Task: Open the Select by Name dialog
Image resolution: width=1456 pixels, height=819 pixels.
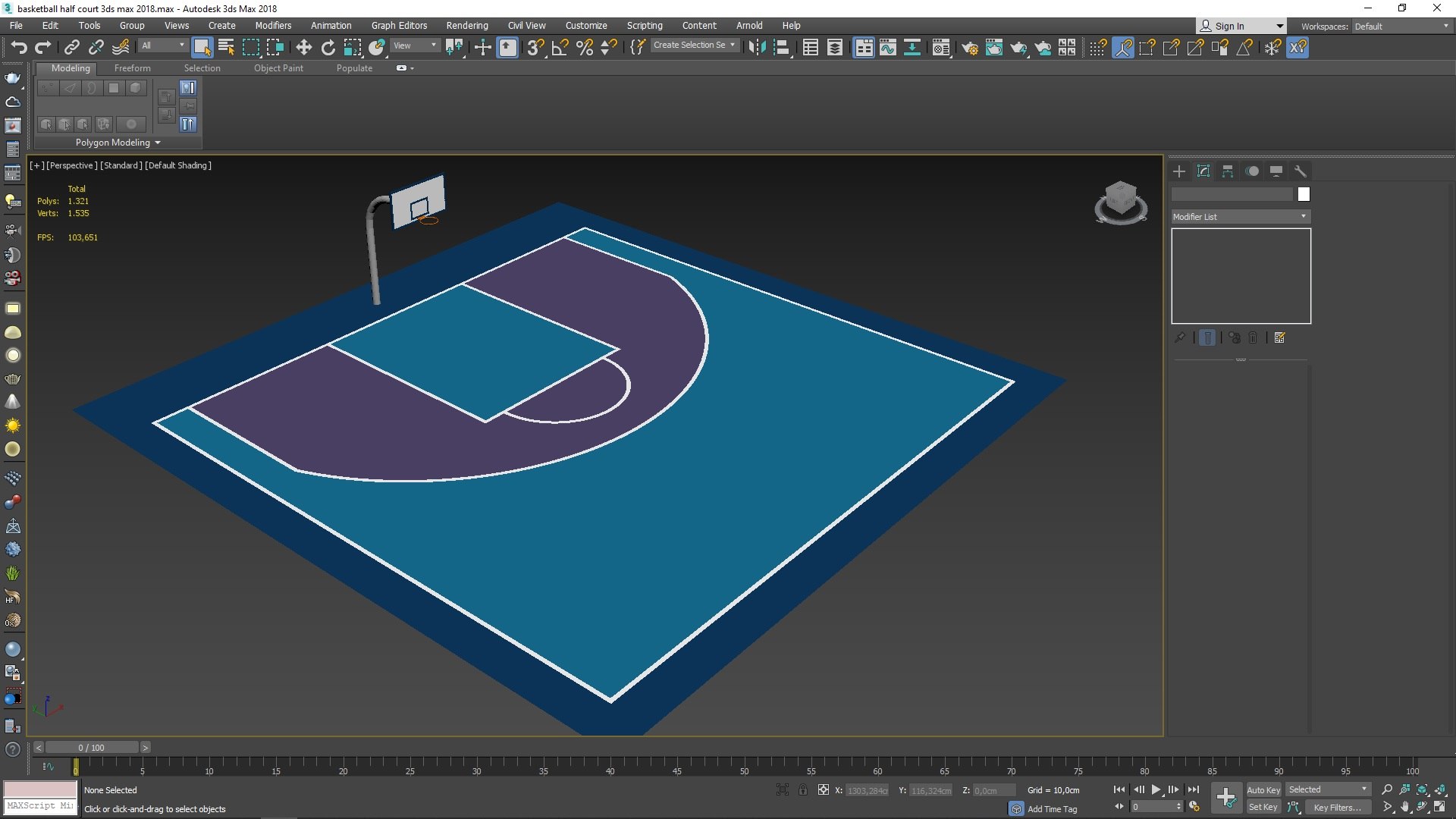Action: pyautogui.click(x=226, y=48)
